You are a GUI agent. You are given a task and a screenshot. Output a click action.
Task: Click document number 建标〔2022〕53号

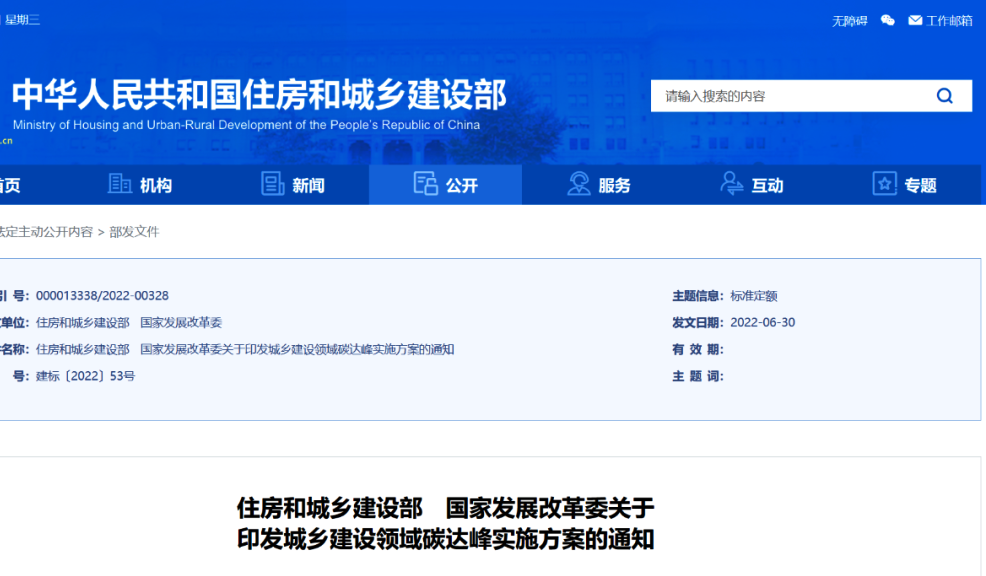pos(85,376)
